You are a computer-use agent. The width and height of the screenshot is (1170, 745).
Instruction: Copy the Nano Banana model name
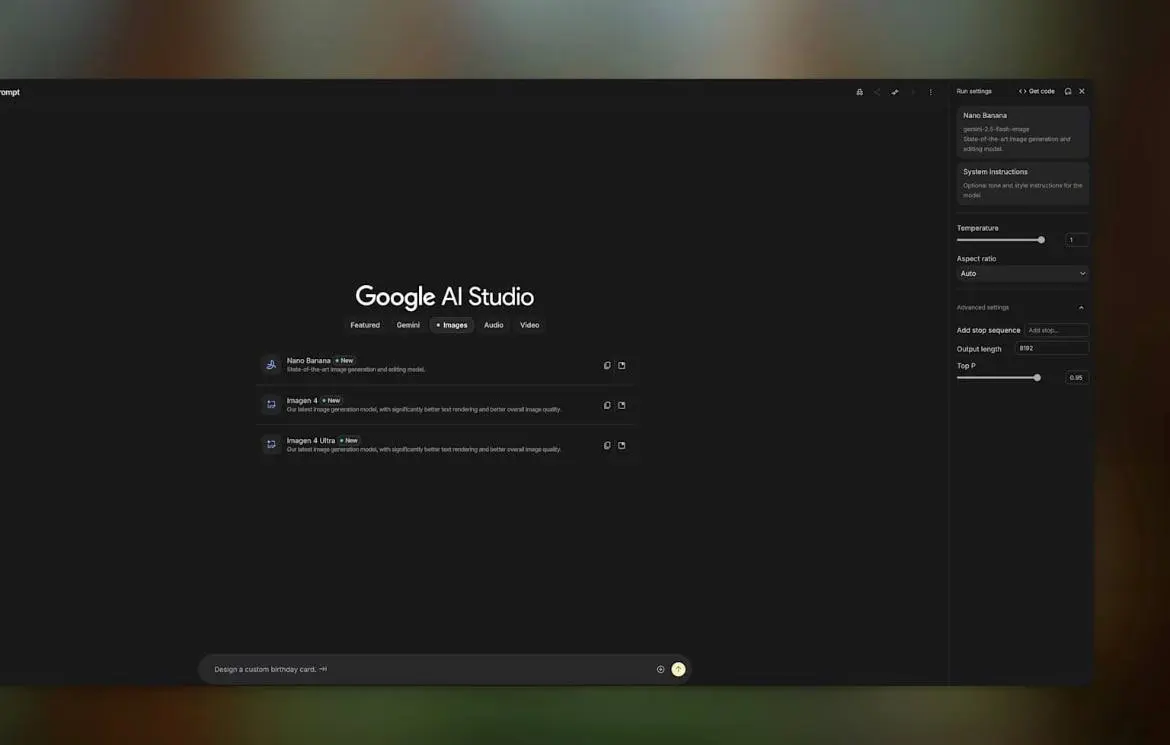tap(607, 366)
